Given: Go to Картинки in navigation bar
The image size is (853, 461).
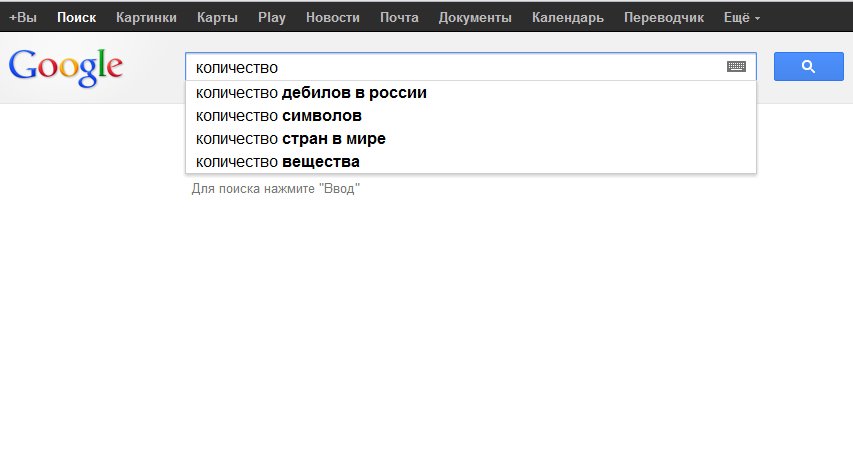Looking at the screenshot, I should click(x=146, y=17).
